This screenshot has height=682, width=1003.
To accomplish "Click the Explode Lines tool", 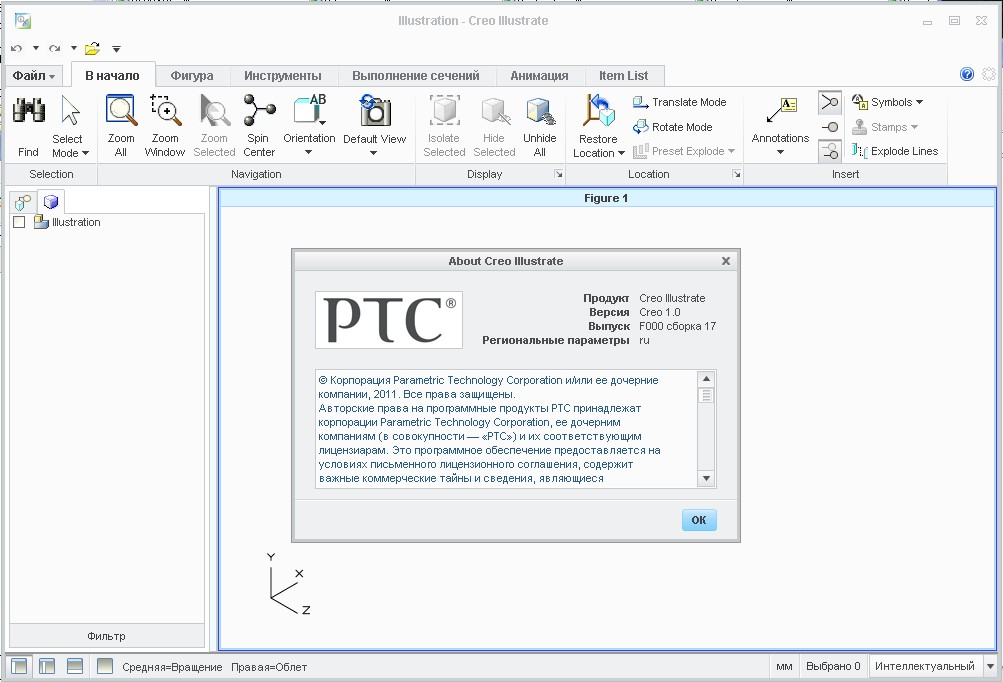I will coord(895,151).
